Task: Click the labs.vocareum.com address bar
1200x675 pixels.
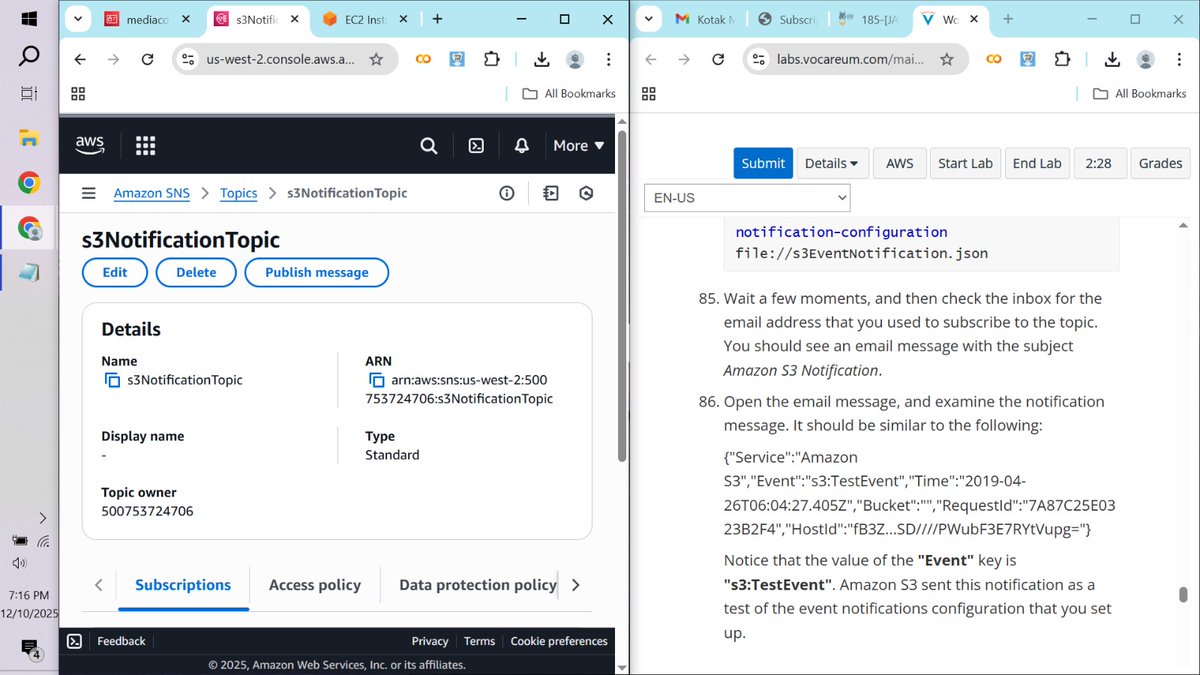Action: (x=851, y=60)
